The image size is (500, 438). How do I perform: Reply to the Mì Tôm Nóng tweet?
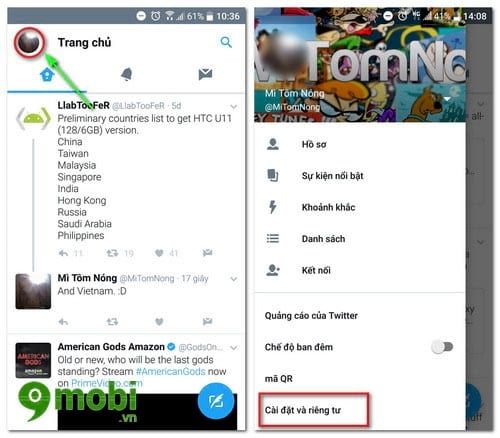click(63, 322)
